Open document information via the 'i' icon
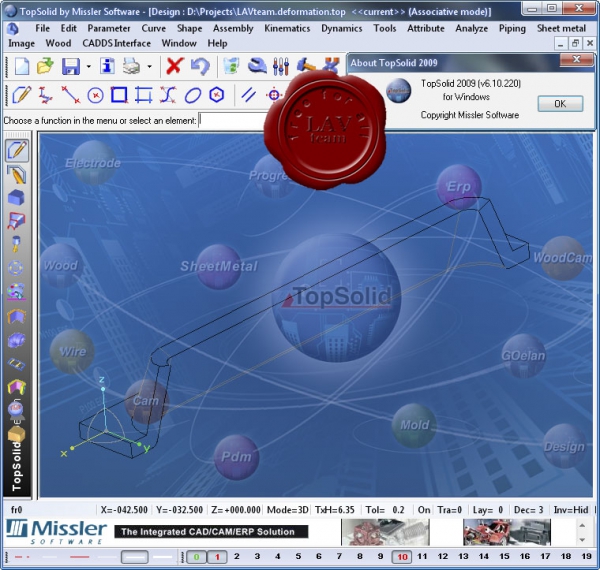The width and height of the screenshot is (600, 570). [x=108, y=66]
